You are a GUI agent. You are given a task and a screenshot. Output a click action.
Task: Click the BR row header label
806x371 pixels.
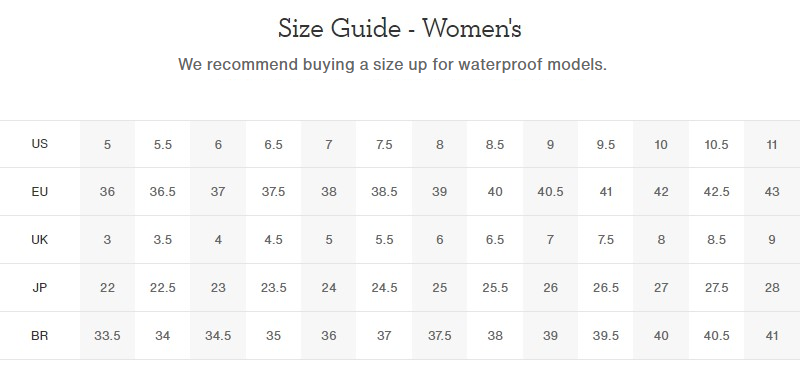(40, 336)
